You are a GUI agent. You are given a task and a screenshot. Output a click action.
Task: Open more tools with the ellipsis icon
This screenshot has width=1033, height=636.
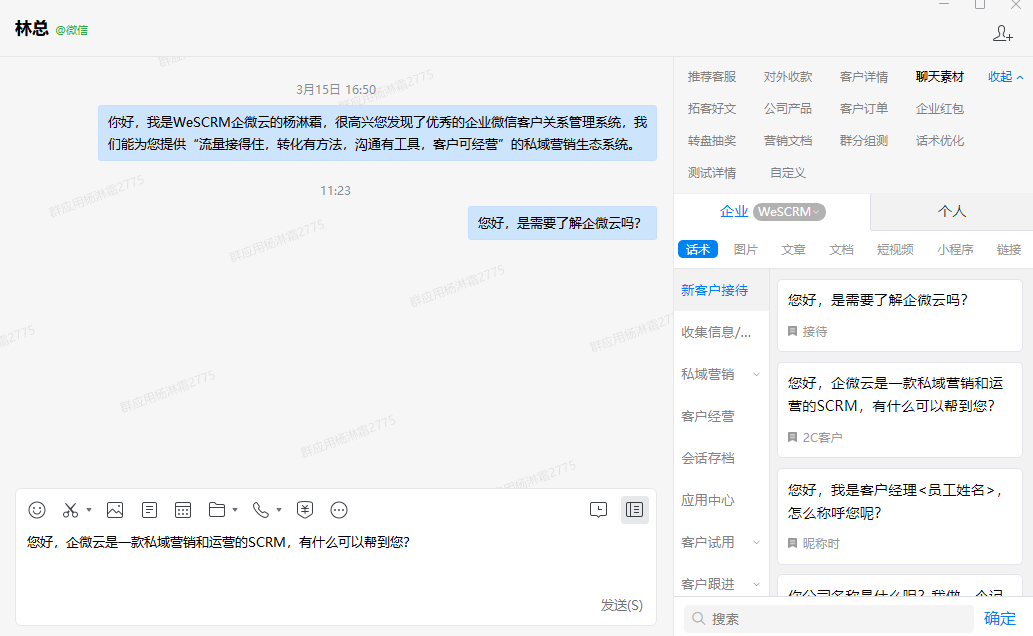tap(339, 509)
